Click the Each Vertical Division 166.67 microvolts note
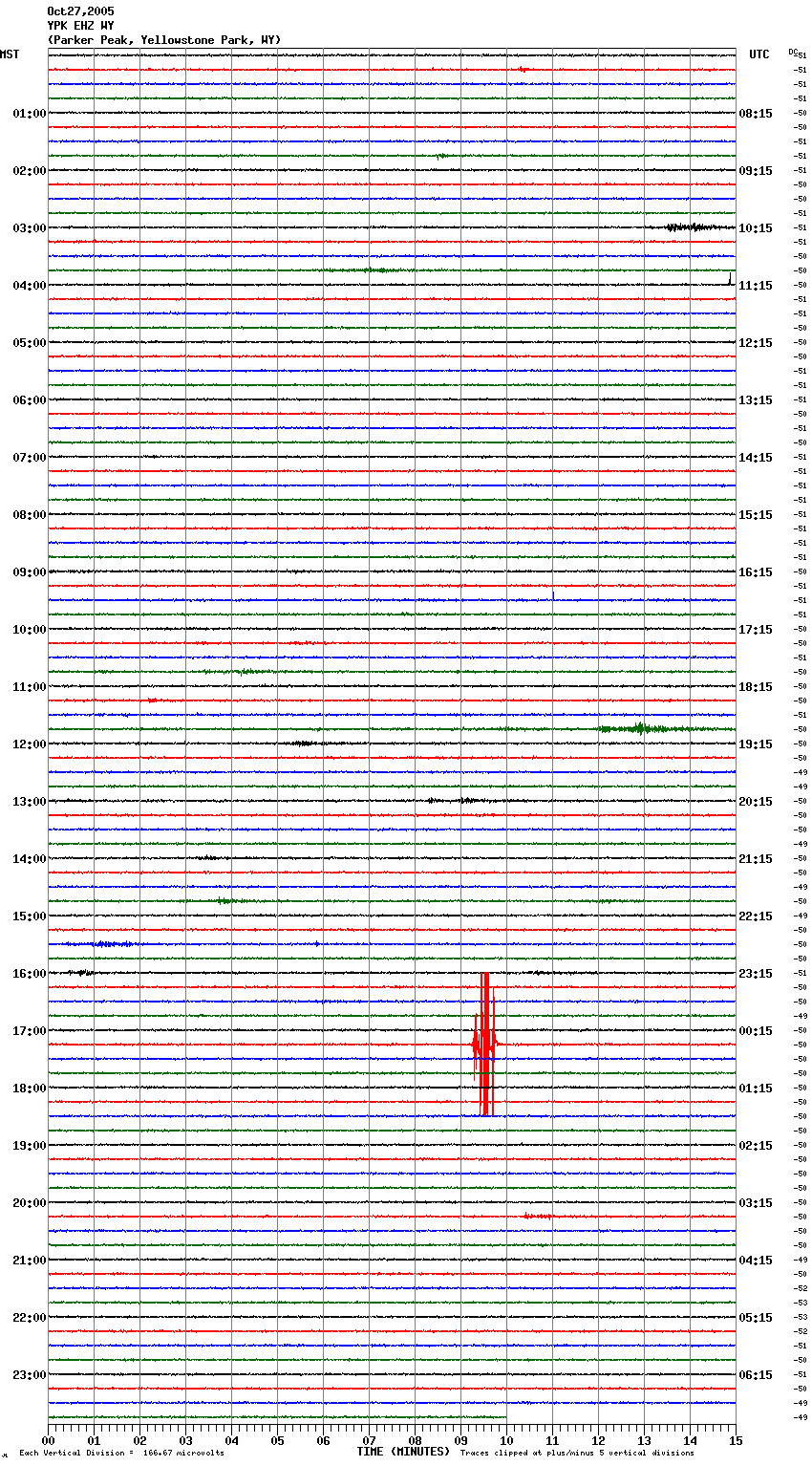The image size is (812, 1466). (121, 1454)
